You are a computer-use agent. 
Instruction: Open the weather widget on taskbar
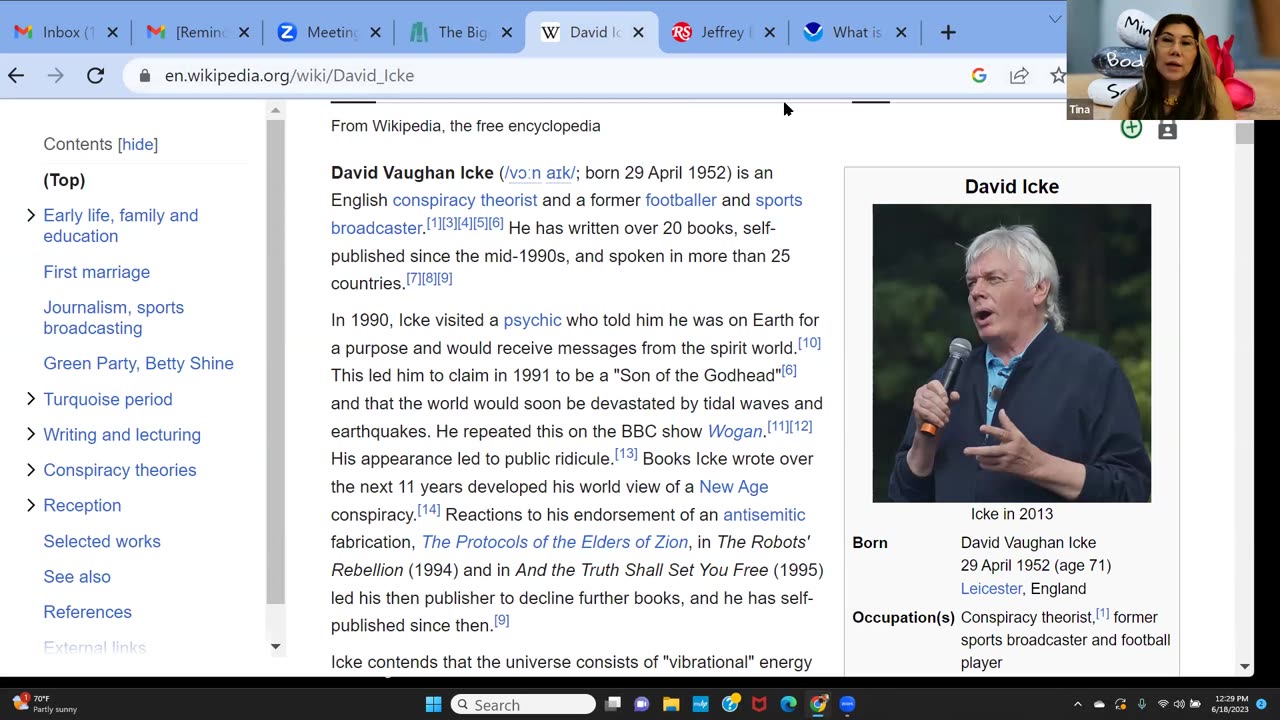point(44,703)
